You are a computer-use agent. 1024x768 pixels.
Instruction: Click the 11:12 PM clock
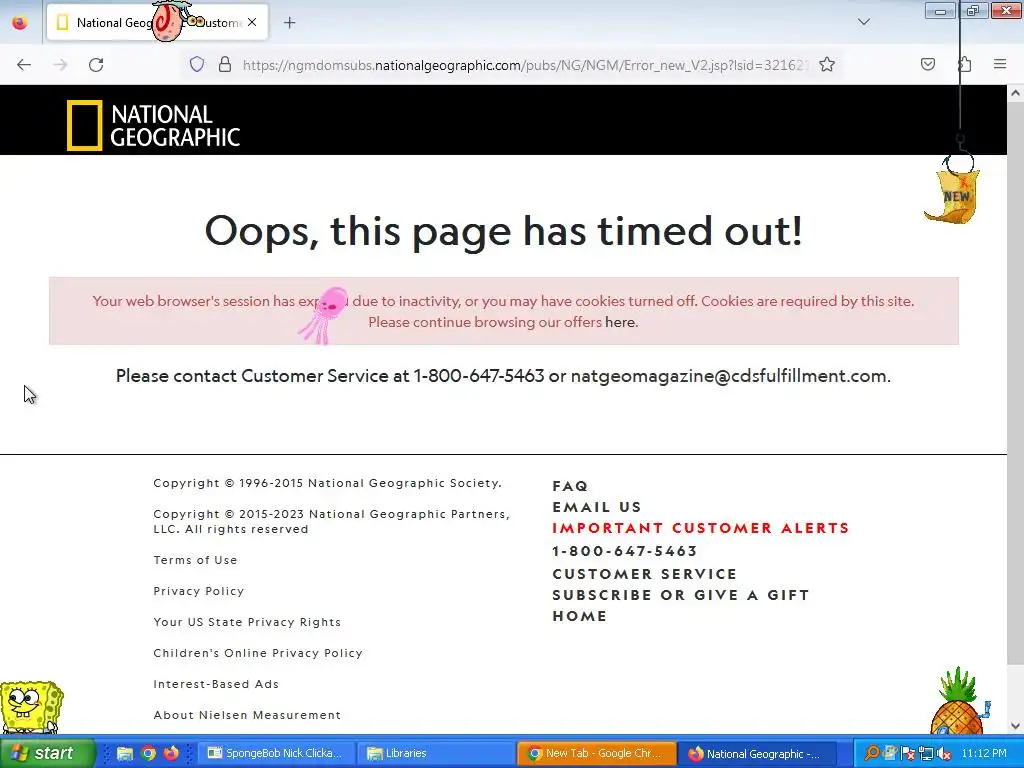(x=984, y=754)
